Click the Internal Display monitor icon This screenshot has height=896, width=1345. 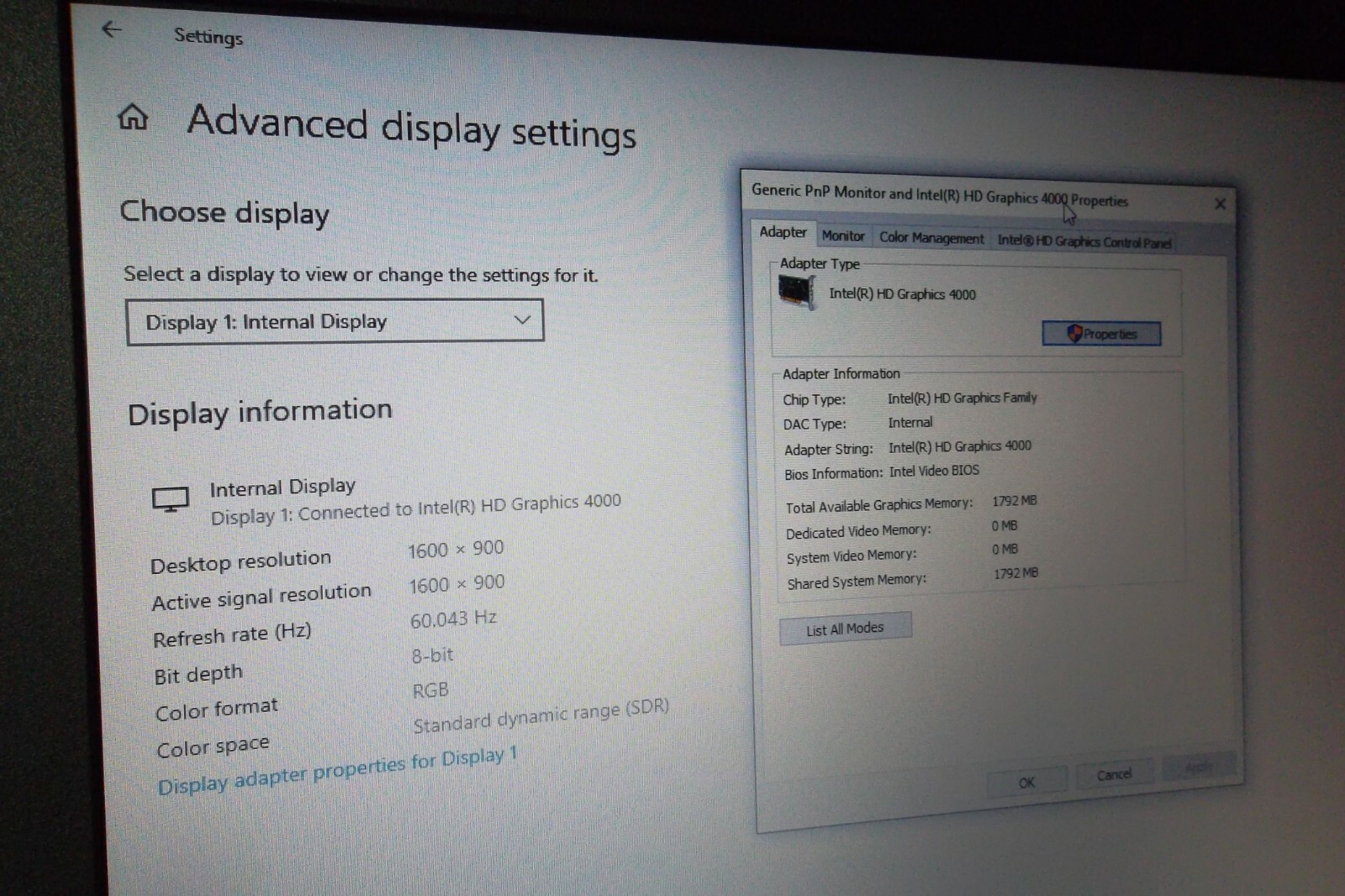tap(171, 500)
